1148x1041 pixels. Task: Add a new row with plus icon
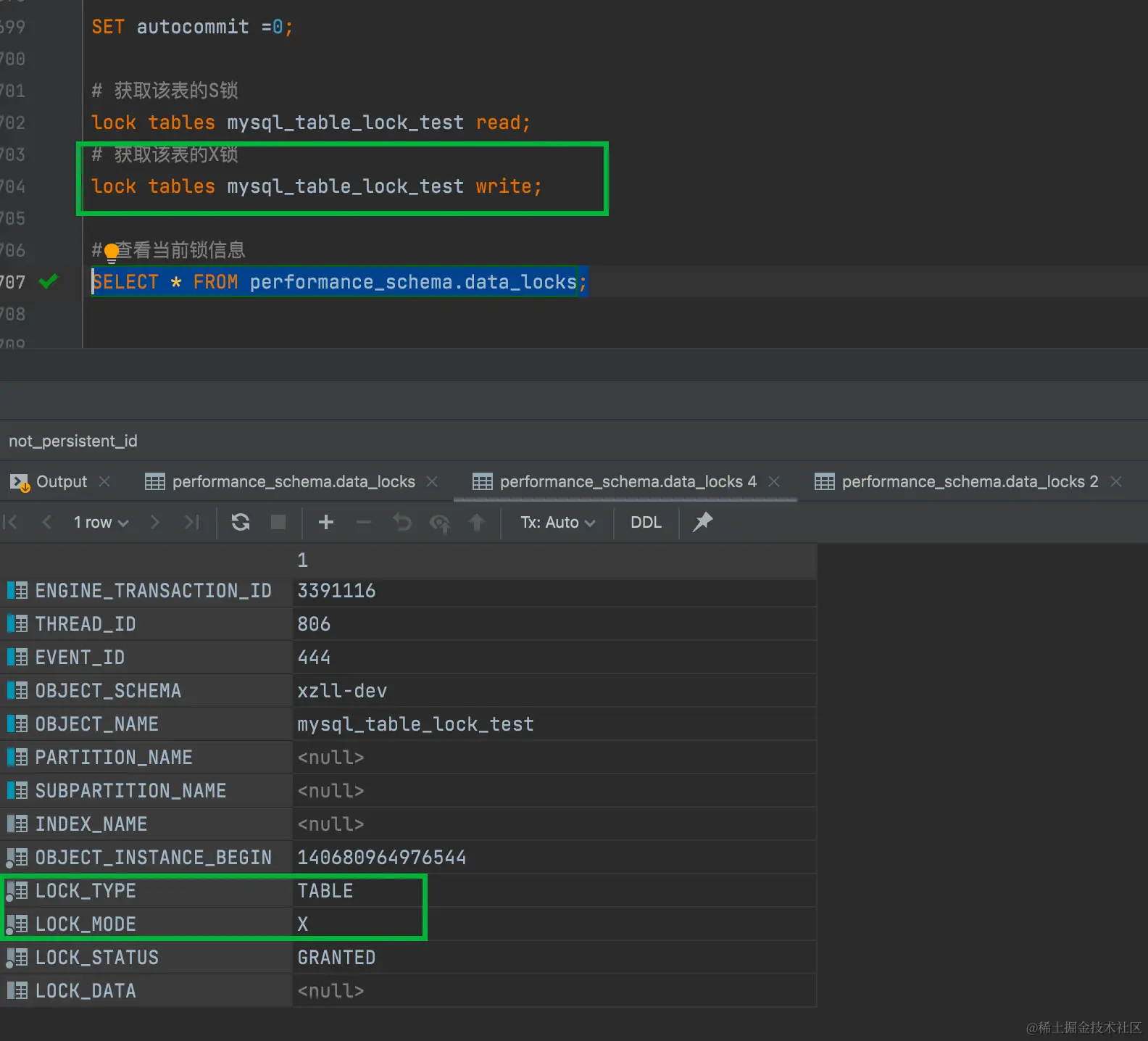pyautogui.click(x=326, y=522)
